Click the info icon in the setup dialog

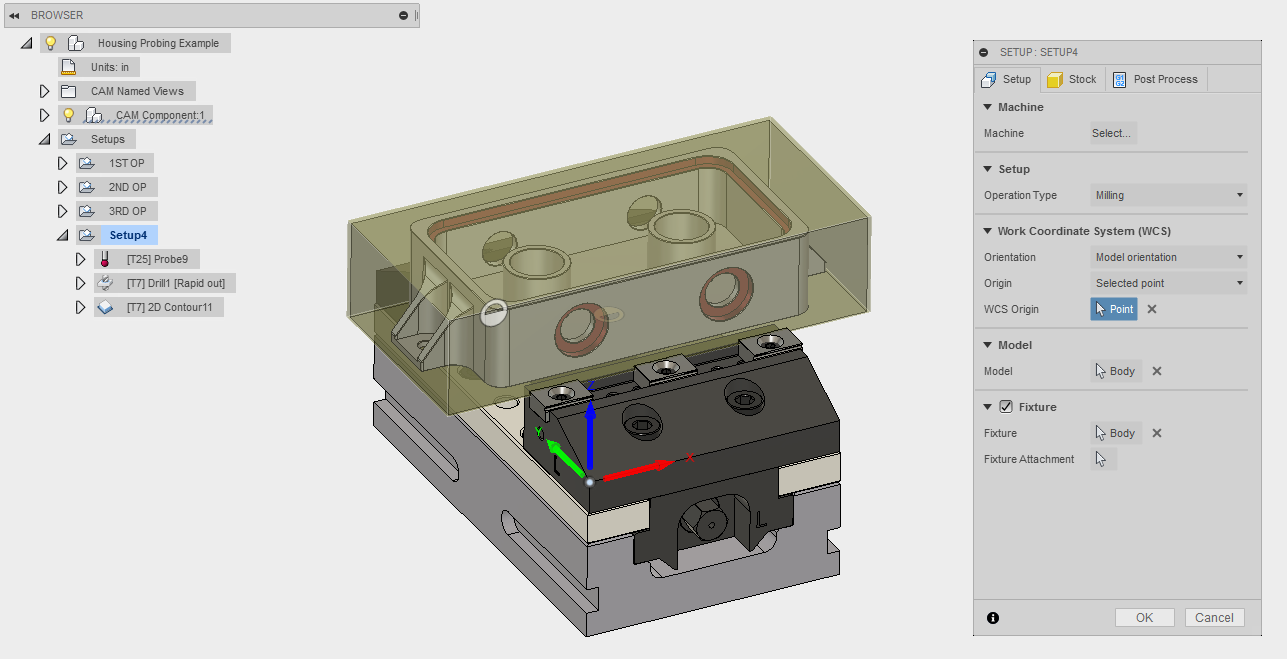(993, 618)
